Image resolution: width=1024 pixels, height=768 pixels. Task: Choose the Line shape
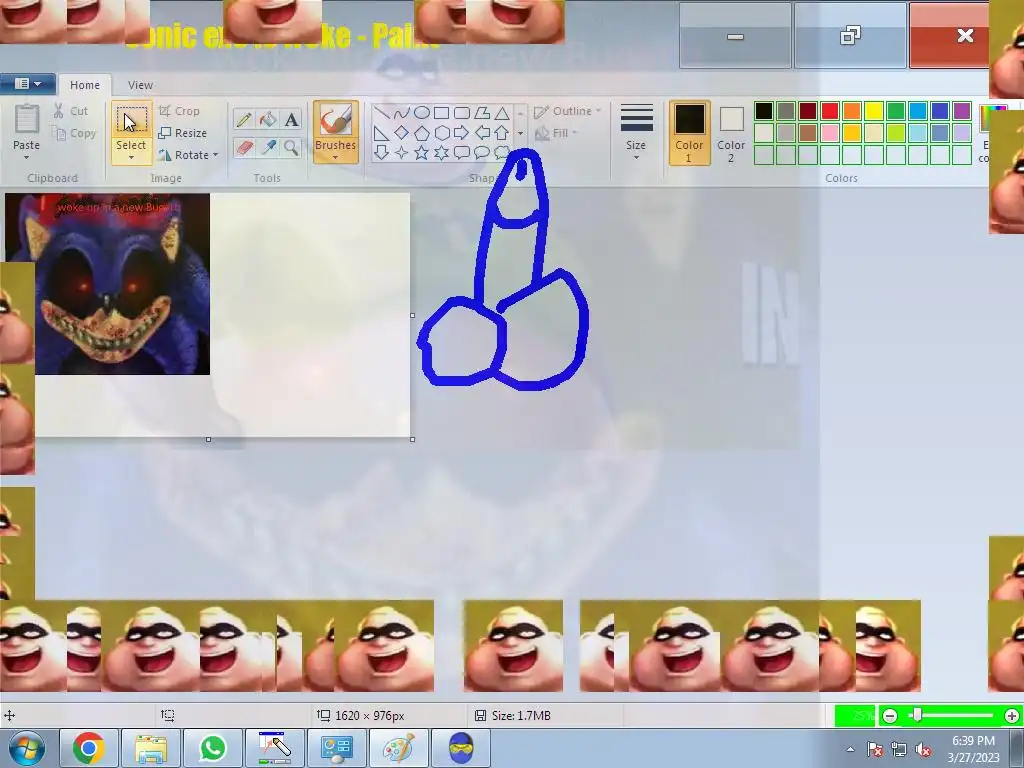coord(381,113)
